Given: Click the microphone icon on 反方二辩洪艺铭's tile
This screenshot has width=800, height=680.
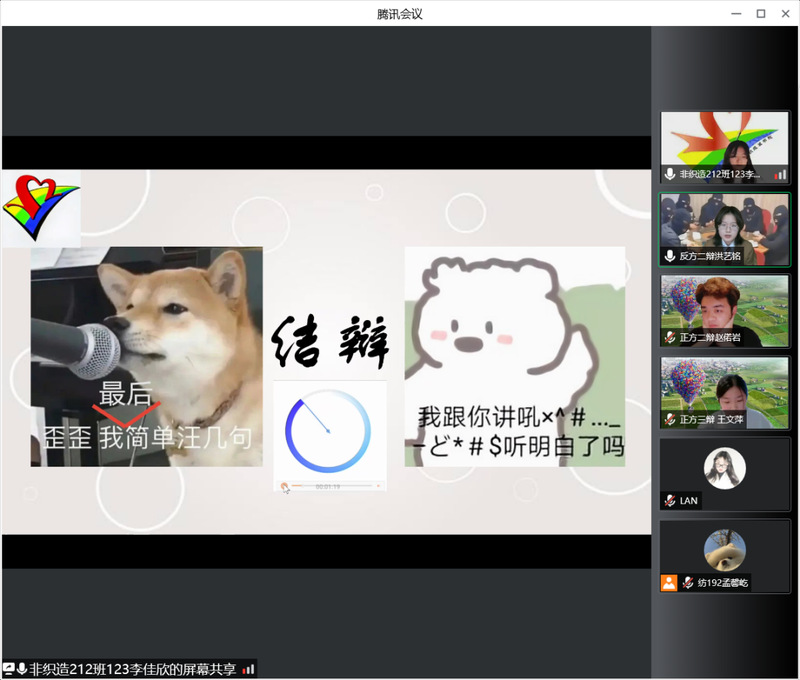Looking at the screenshot, I should [670, 256].
